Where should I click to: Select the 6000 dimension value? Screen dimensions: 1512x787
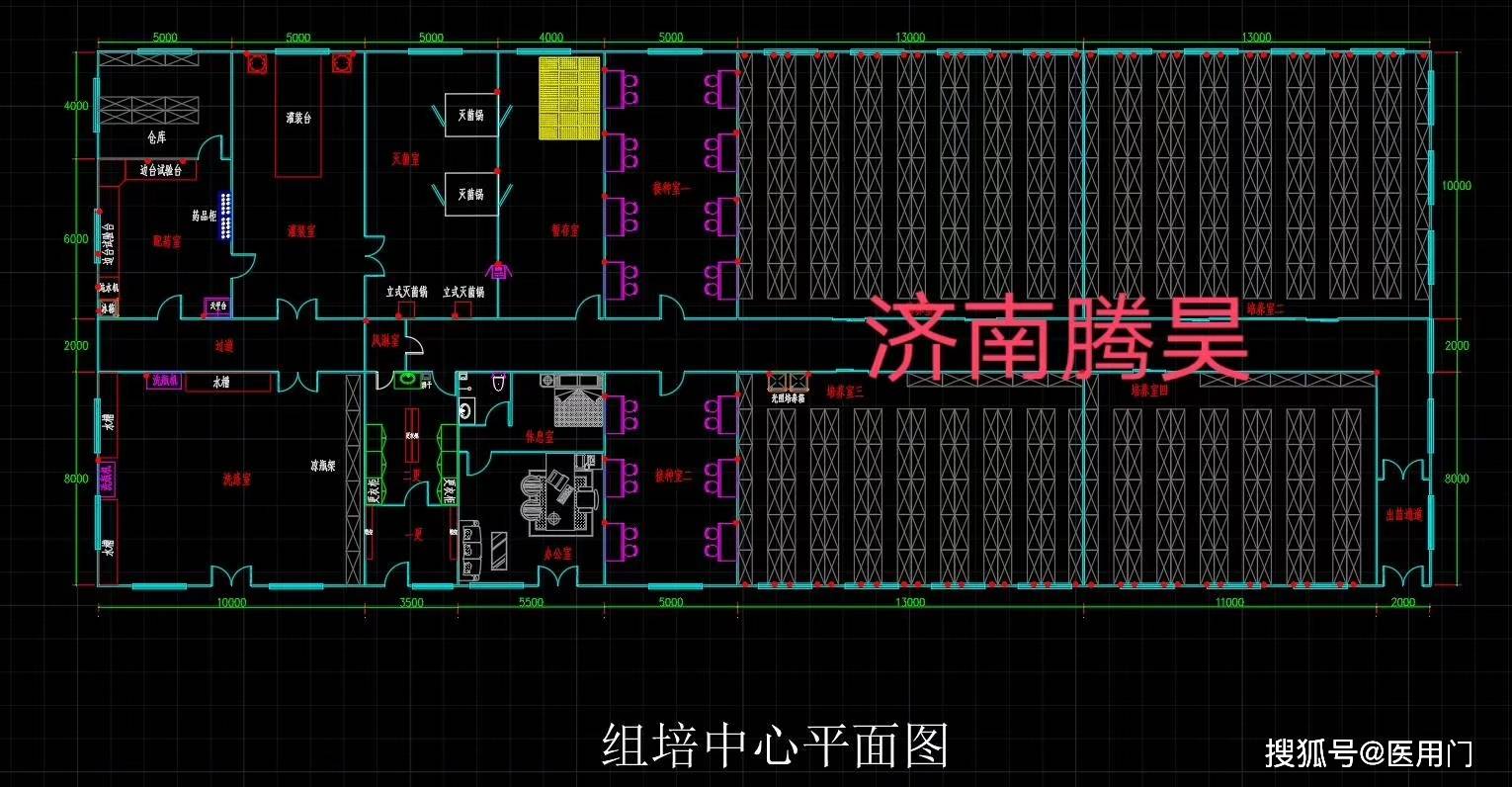click(x=76, y=238)
